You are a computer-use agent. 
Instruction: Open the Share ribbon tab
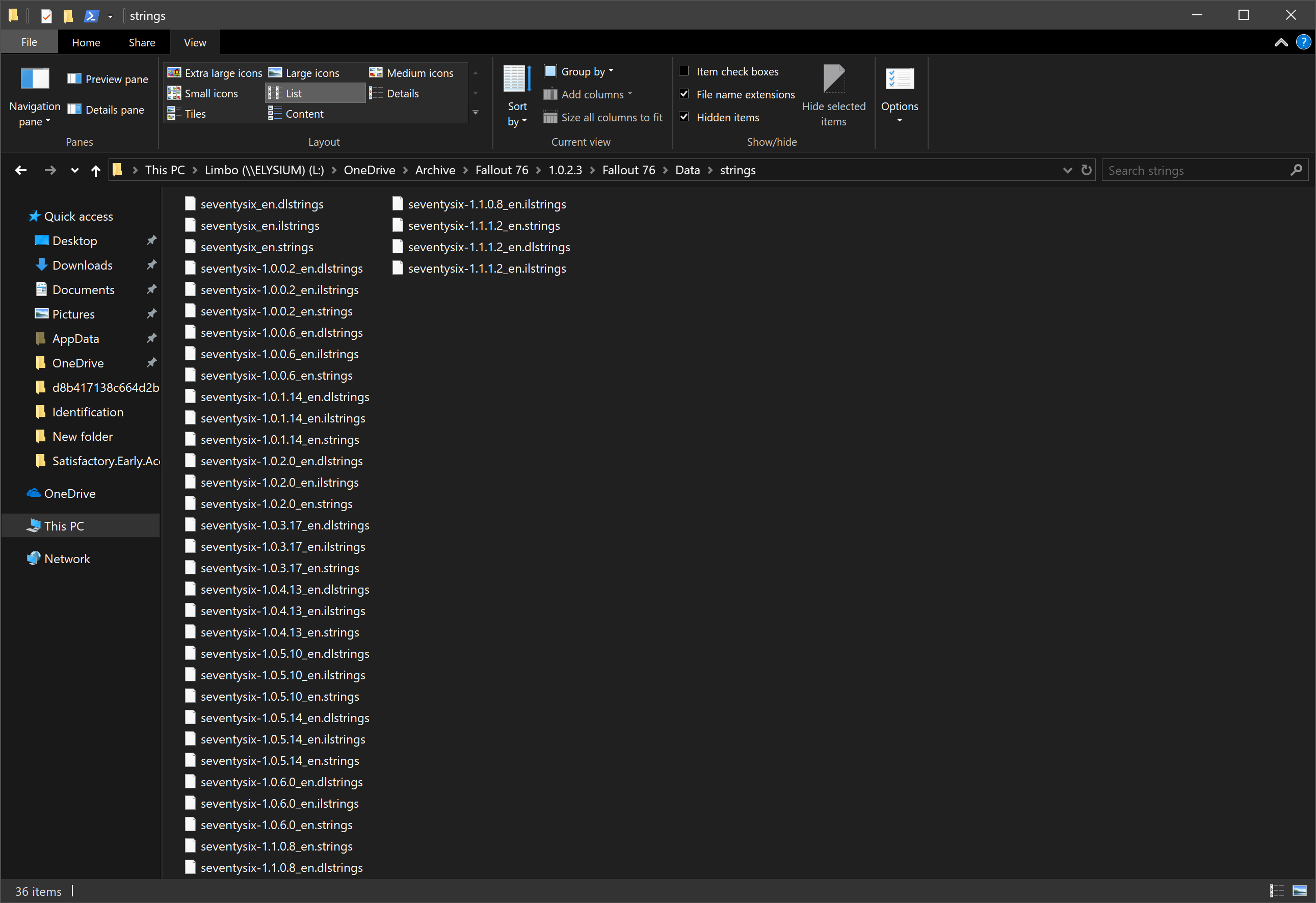coord(142,42)
